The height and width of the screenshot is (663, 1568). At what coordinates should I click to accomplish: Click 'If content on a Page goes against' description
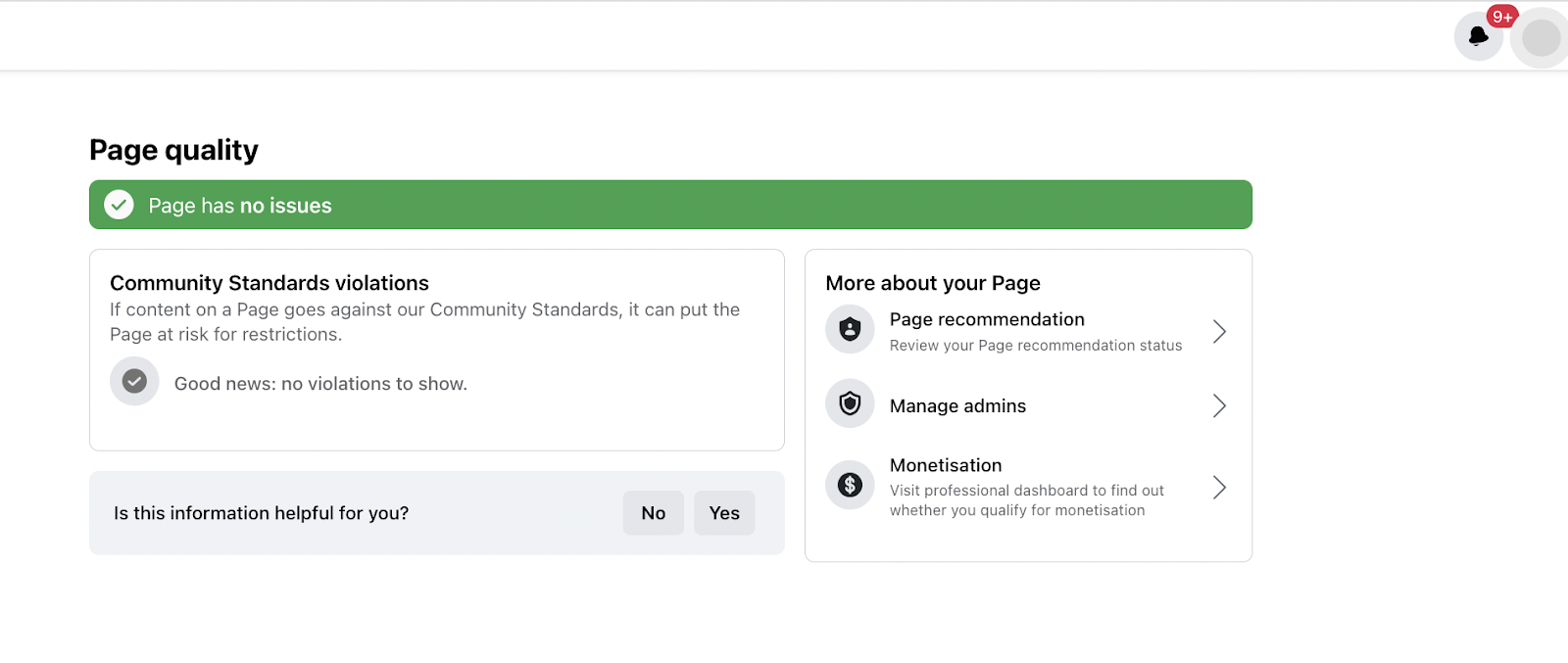point(424,321)
